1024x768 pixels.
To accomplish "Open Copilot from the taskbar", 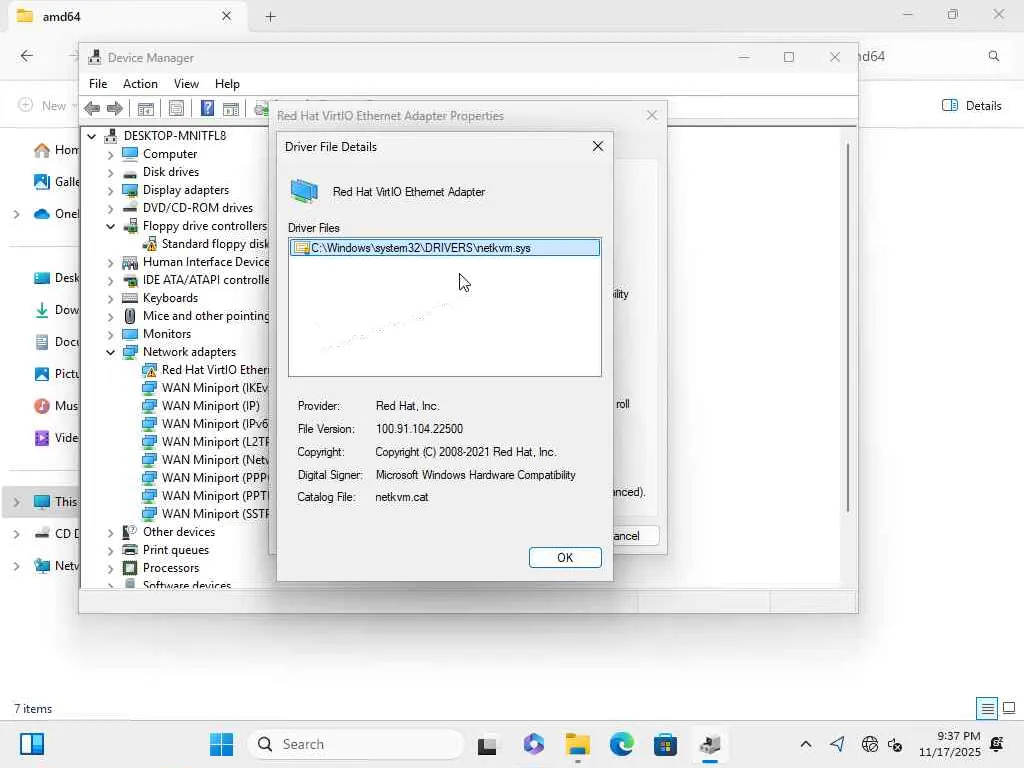I will 534,744.
